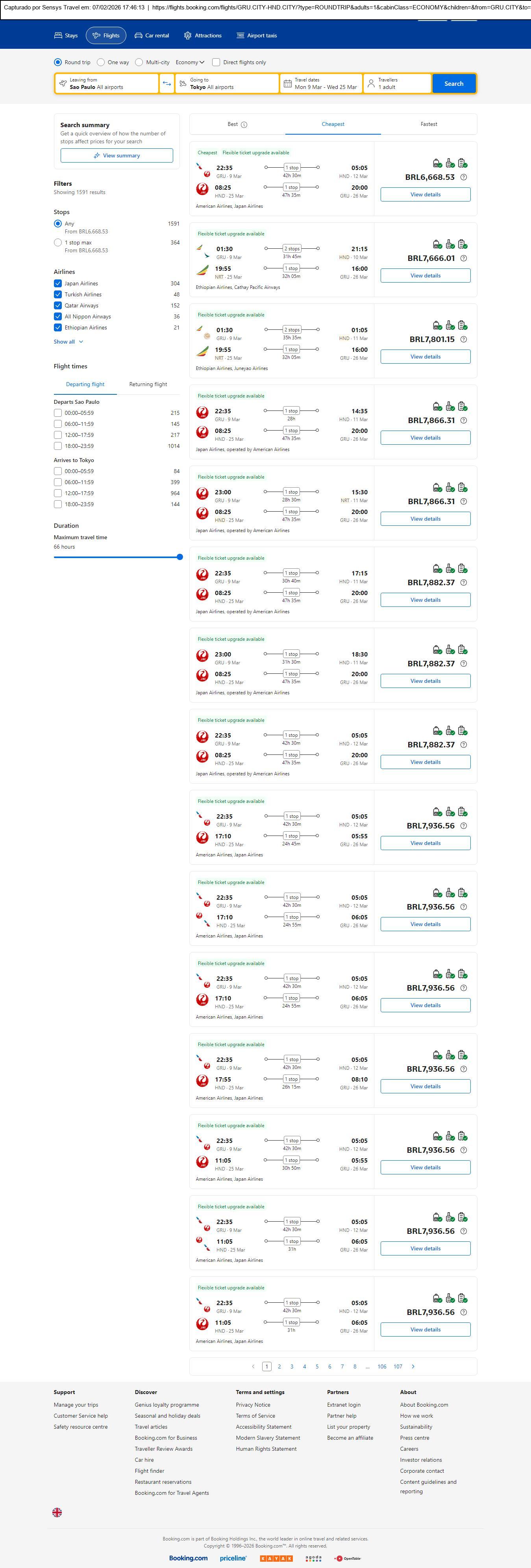Open the Economy cabin class dropdown
This screenshot has height=1568, width=531.
[x=190, y=62]
